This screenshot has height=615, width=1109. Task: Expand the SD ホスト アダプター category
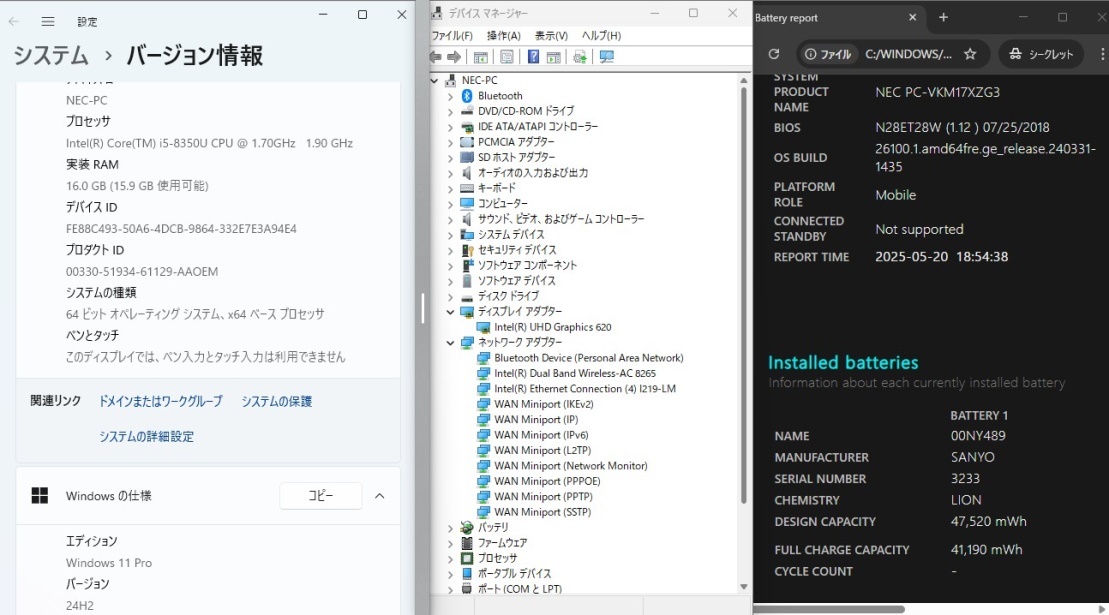point(451,158)
